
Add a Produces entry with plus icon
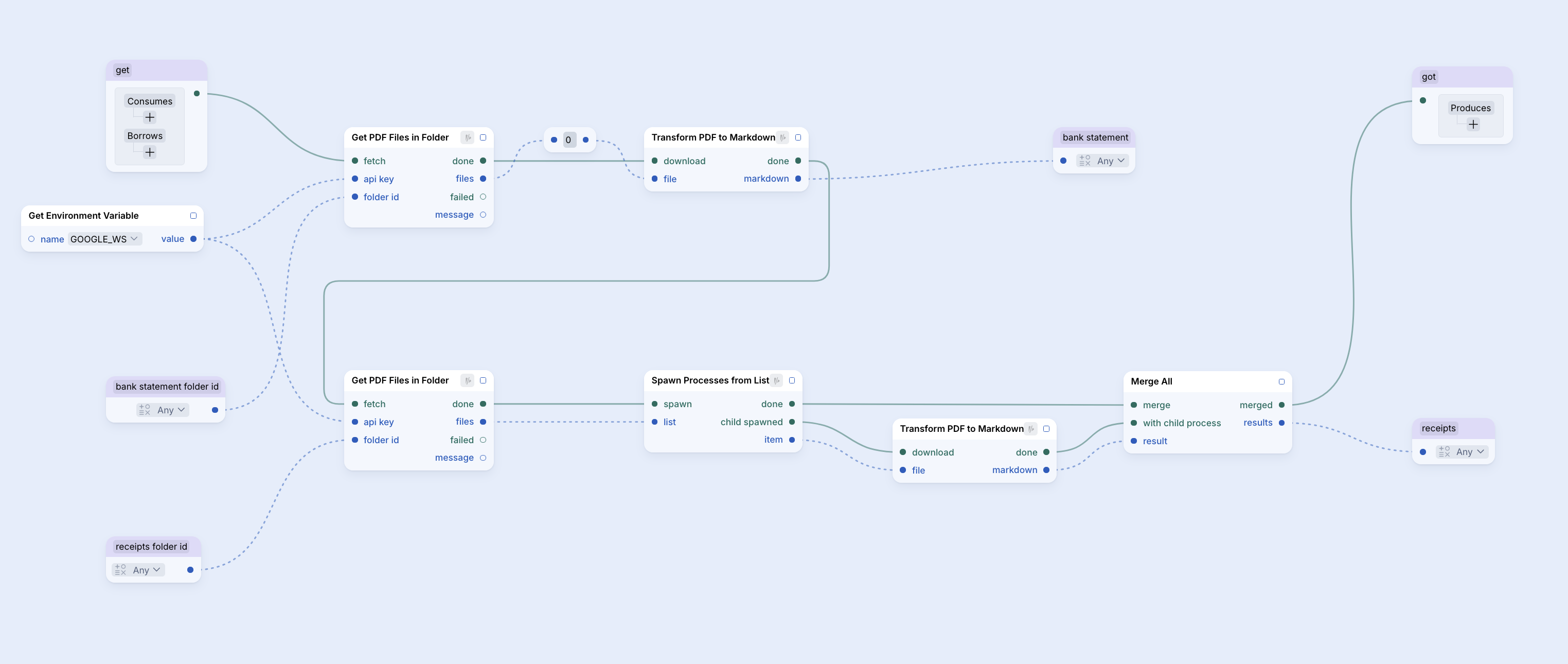[x=1472, y=125]
